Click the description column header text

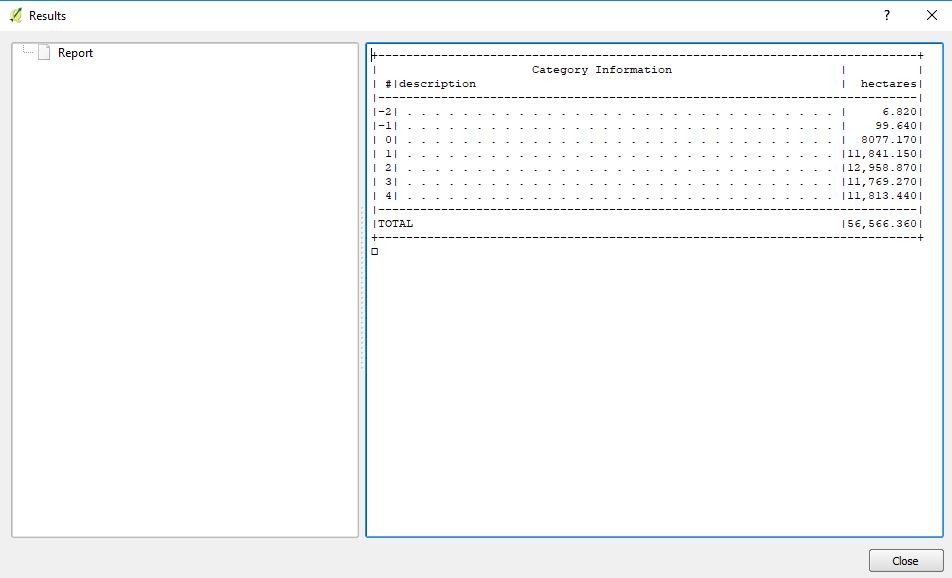(437, 84)
